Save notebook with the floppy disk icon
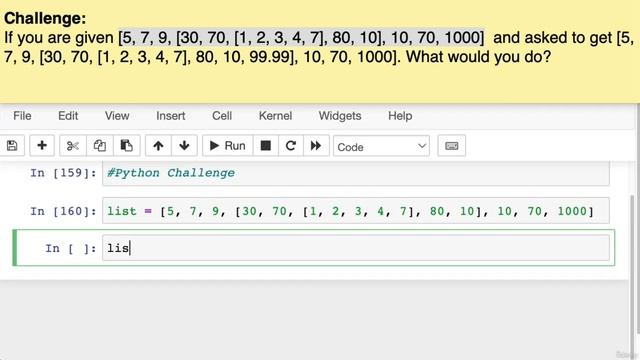640x360 pixels. (x=12, y=146)
